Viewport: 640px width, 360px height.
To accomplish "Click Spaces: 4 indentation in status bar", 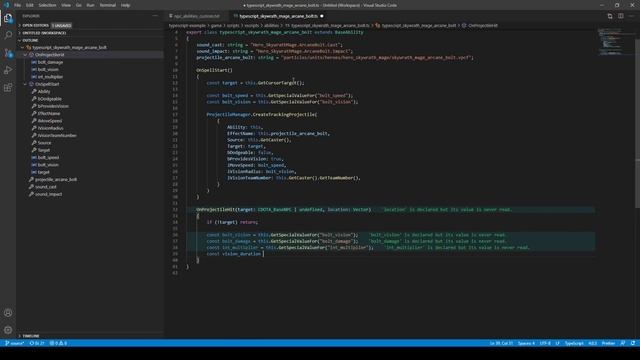I will click(526, 343).
